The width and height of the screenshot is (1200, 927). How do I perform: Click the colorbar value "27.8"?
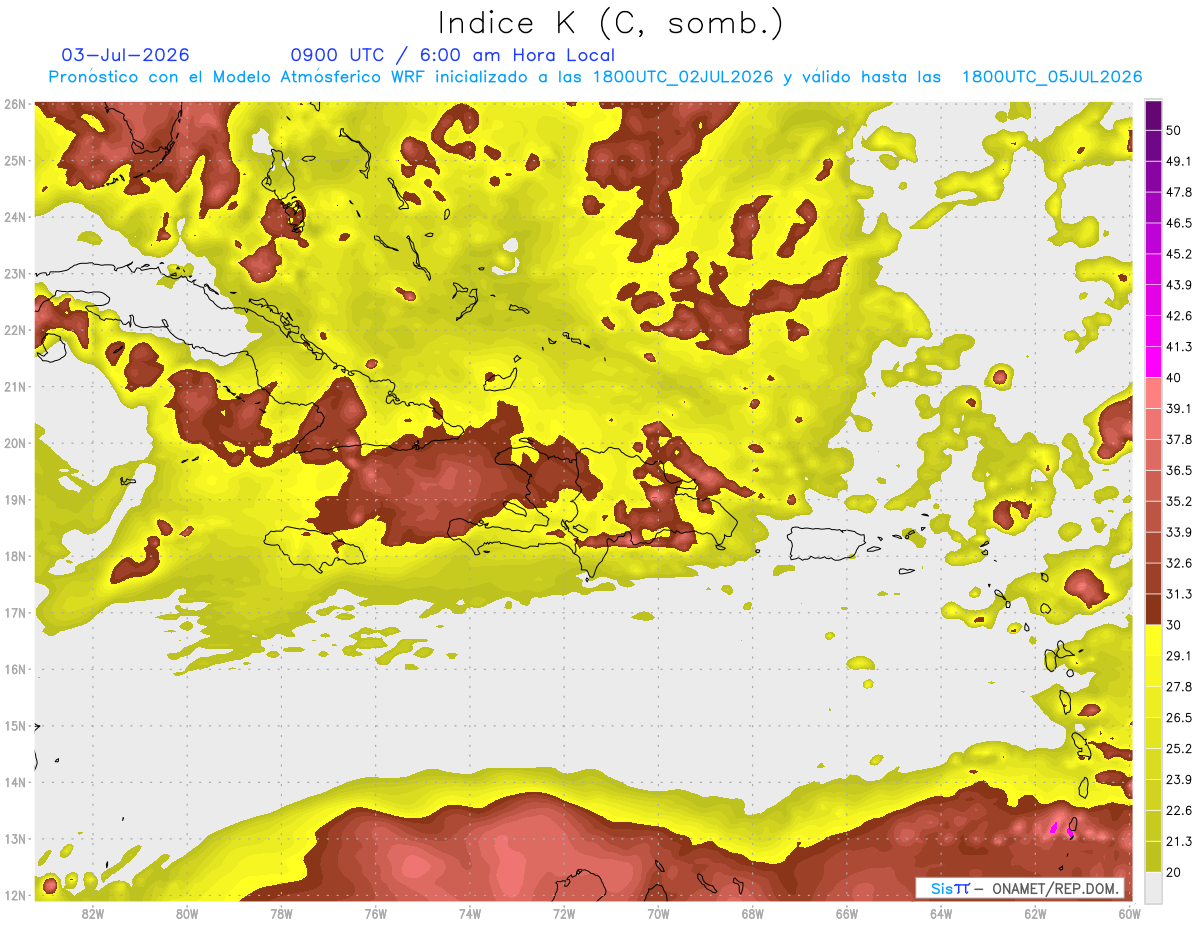tap(1179, 686)
